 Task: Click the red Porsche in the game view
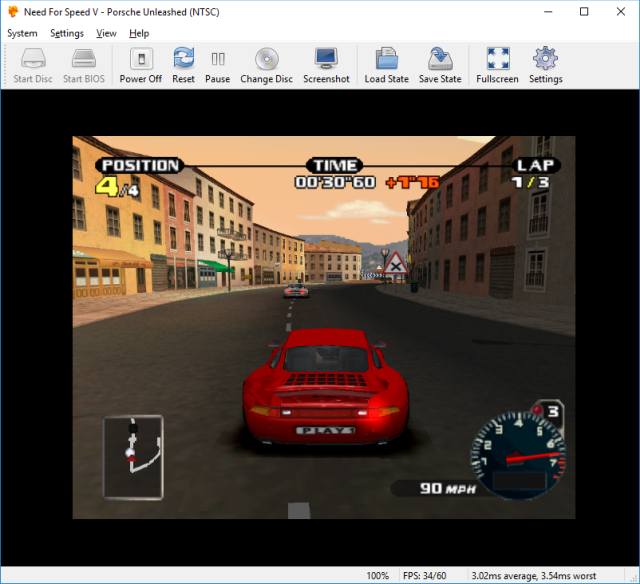click(x=326, y=385)
